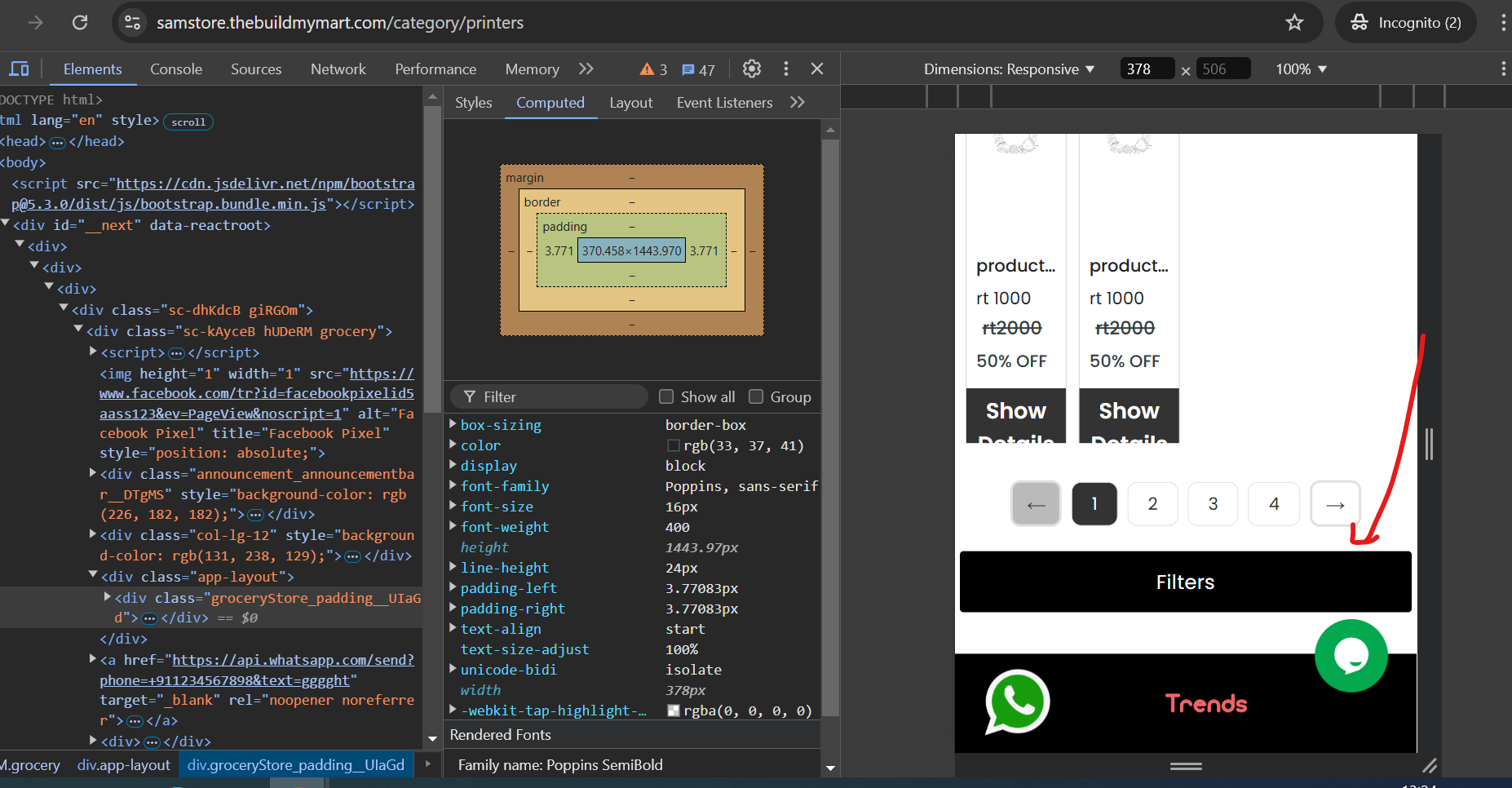The width and height of the screenshot is (1512, 788).
Task: Select page 1 in pagination
Action: coord(1094,504)
